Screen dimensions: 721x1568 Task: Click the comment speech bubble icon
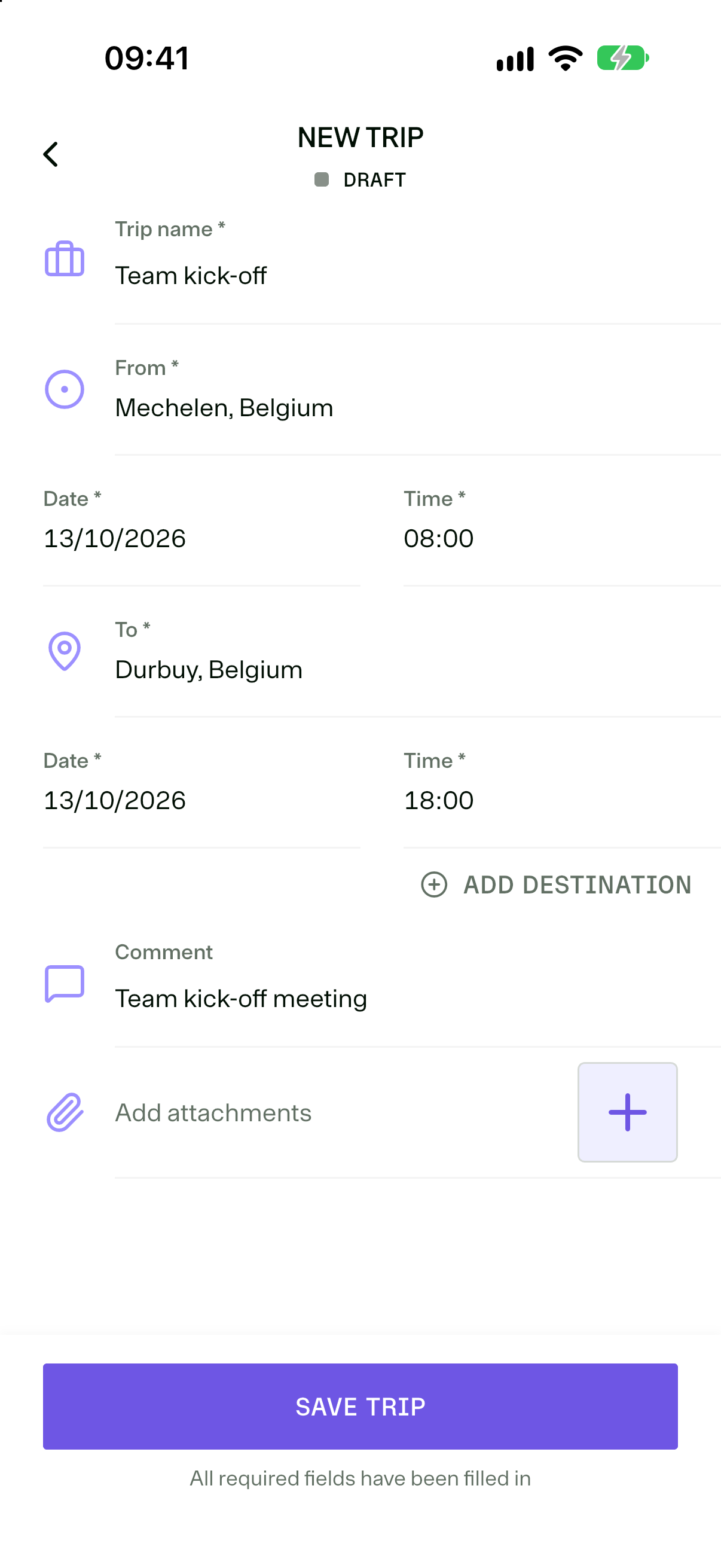point(65,984)
